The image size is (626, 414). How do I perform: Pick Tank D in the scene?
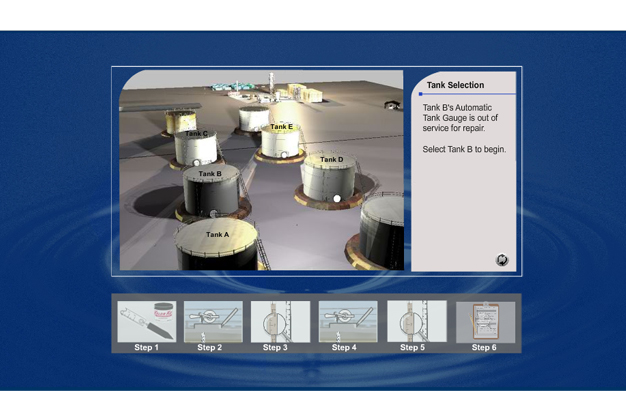click(330, 178)
